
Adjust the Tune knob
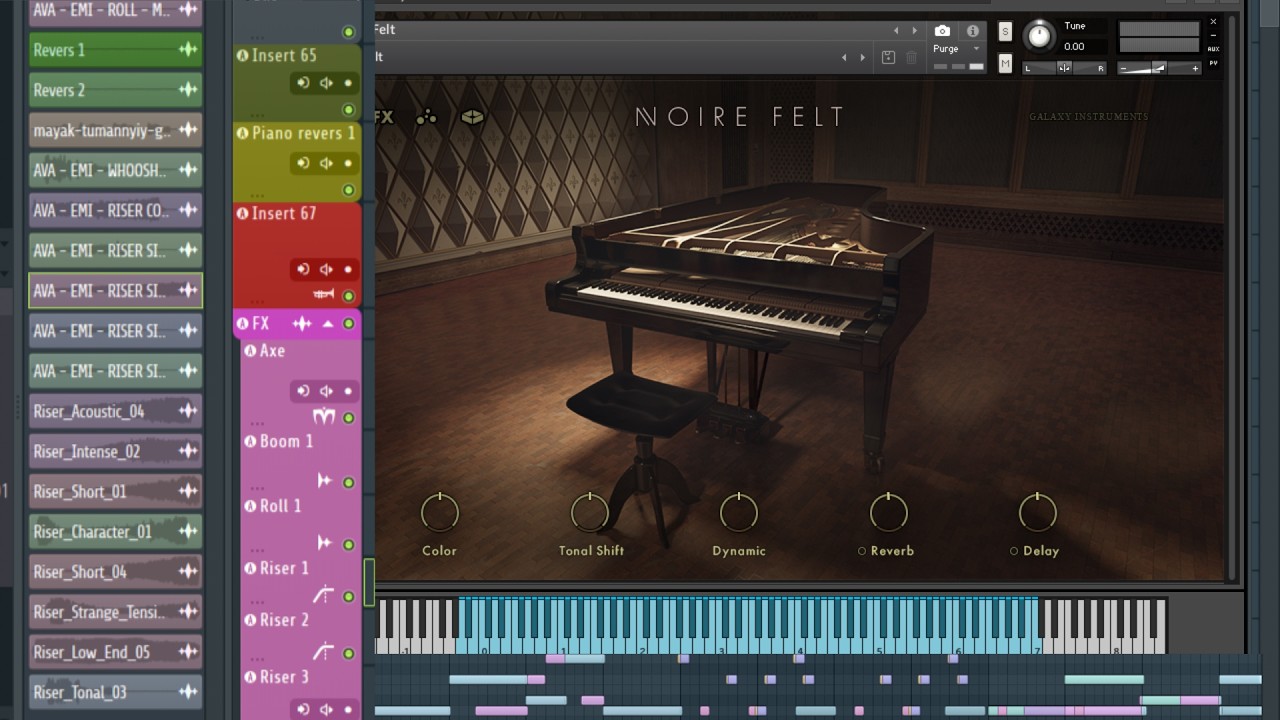point(1040,36)
